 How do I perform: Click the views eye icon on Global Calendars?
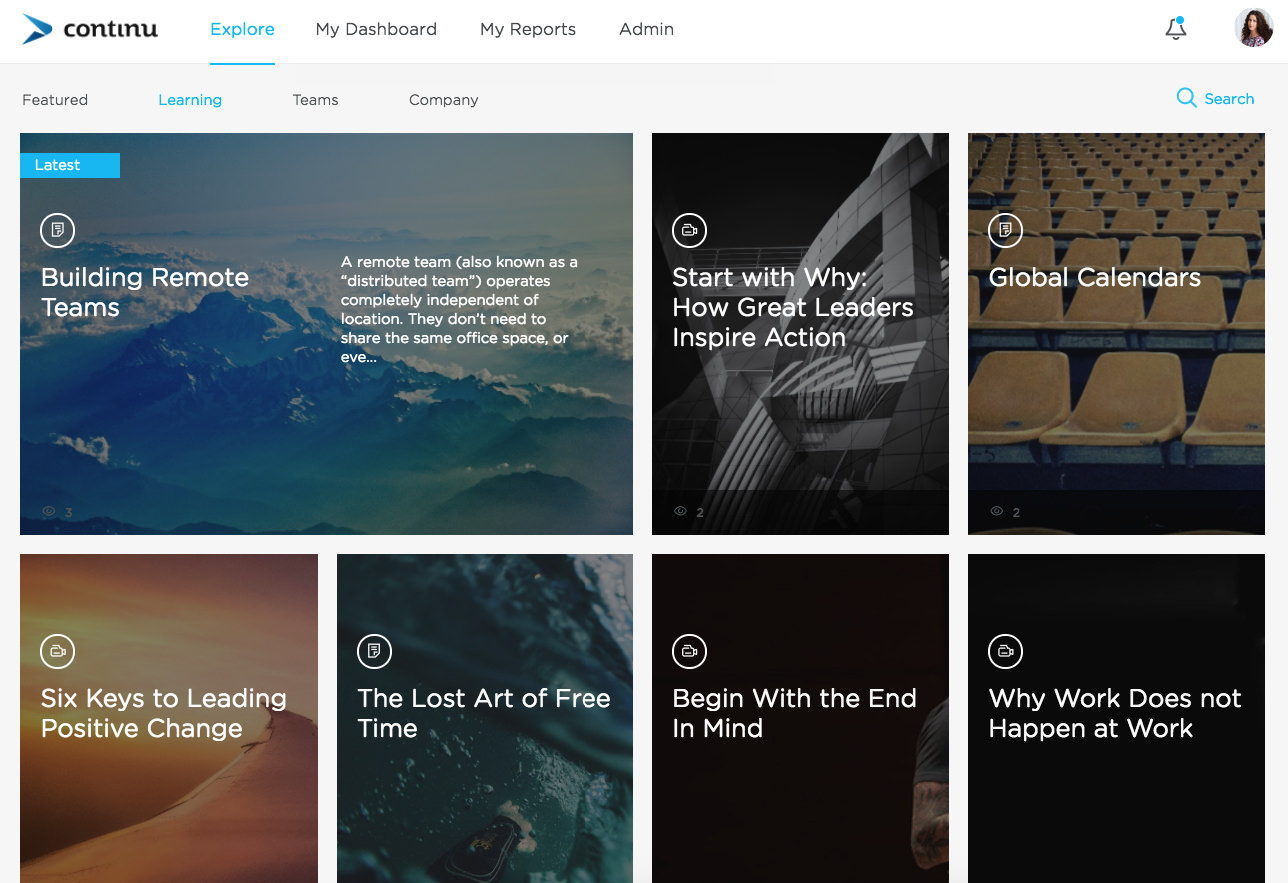(x=996, y=511)
